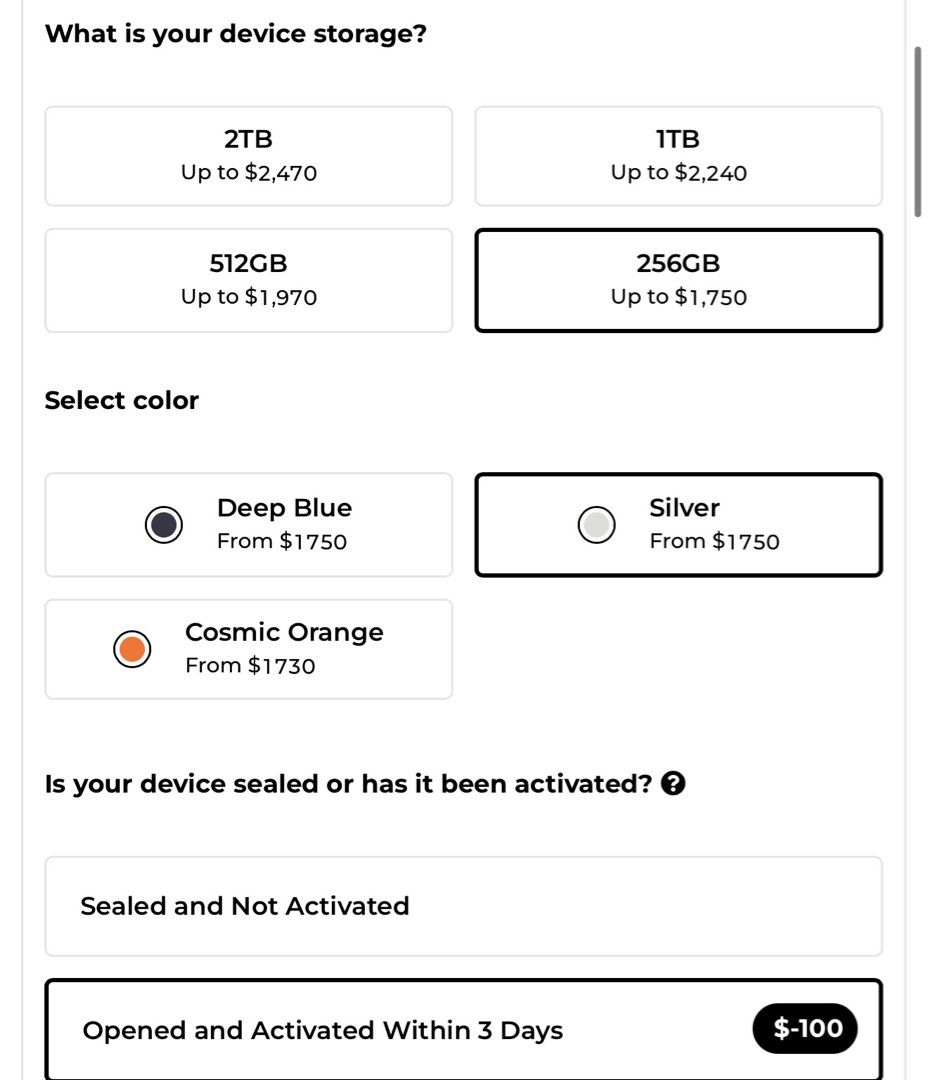Select the 1TB storage option
This screenshot has height=1080, width=928.
[678, 156]
